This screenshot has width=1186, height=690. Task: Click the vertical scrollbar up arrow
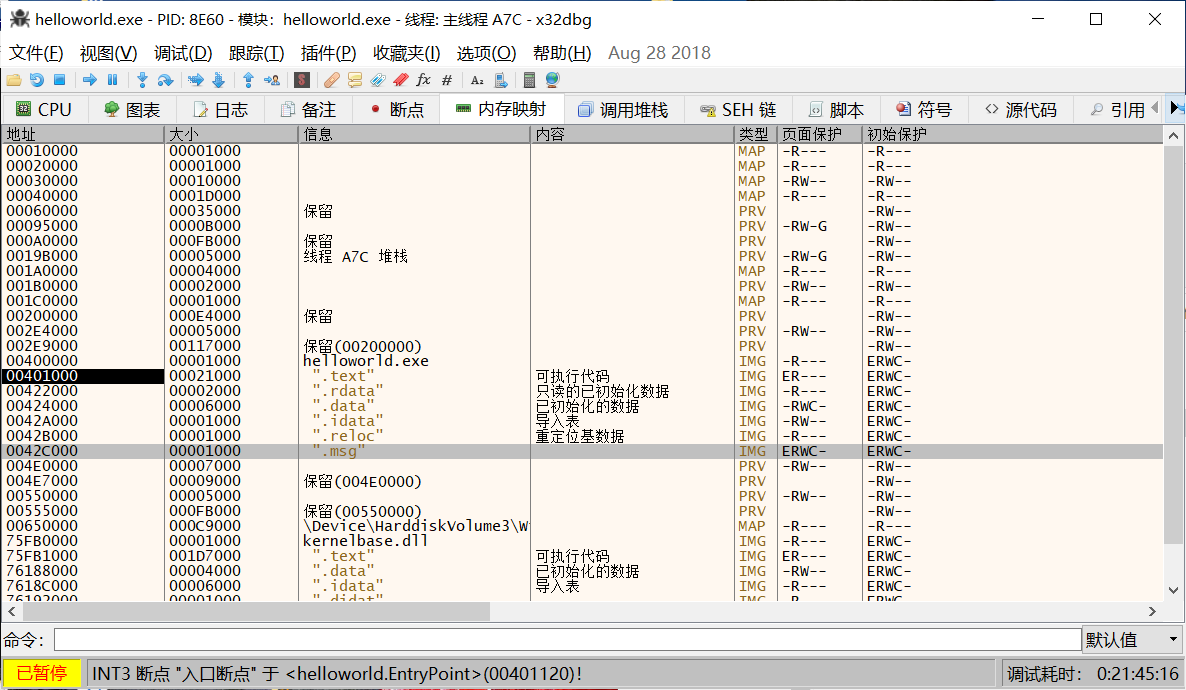(1173, 135)
